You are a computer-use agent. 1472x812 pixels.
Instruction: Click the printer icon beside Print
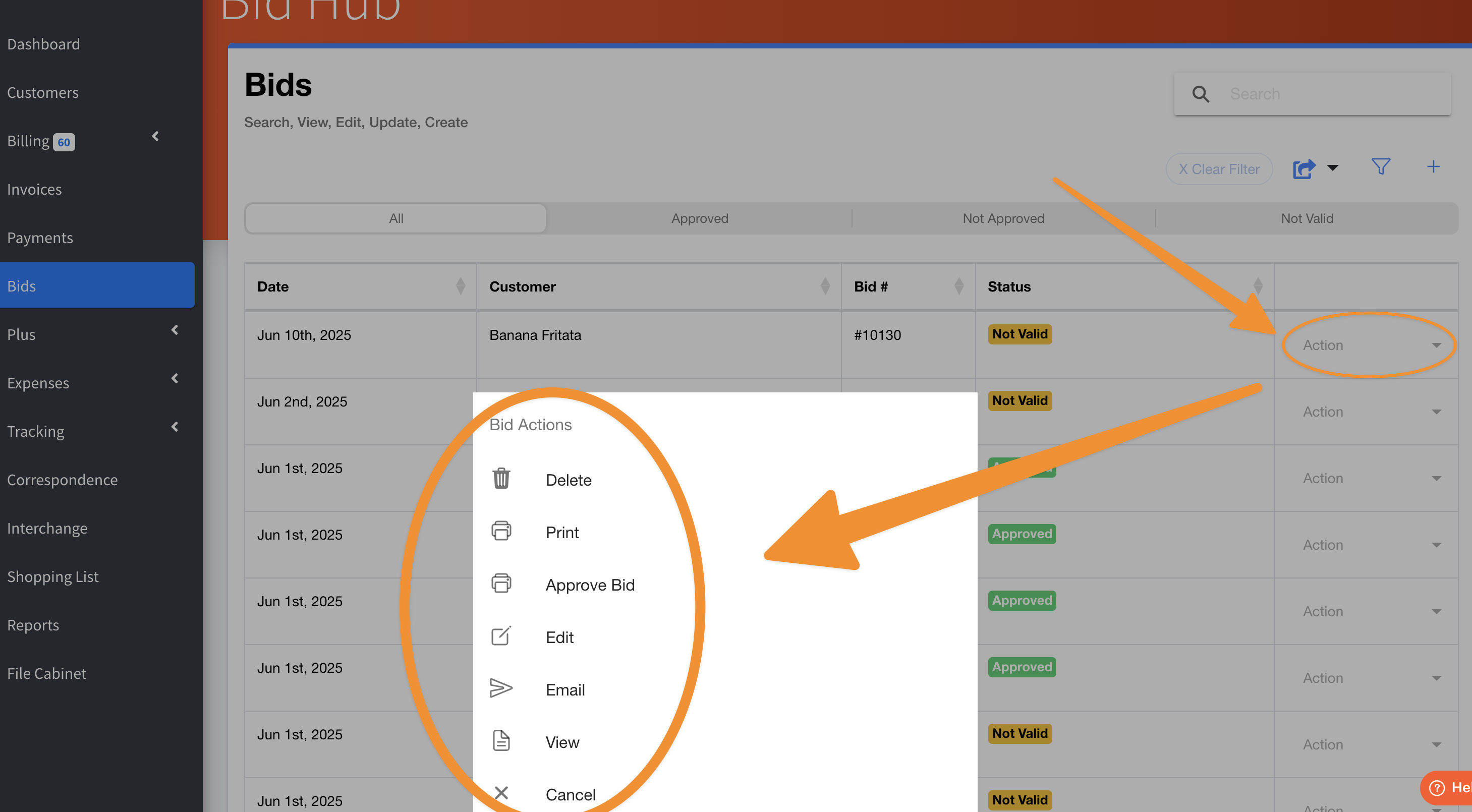501,532
